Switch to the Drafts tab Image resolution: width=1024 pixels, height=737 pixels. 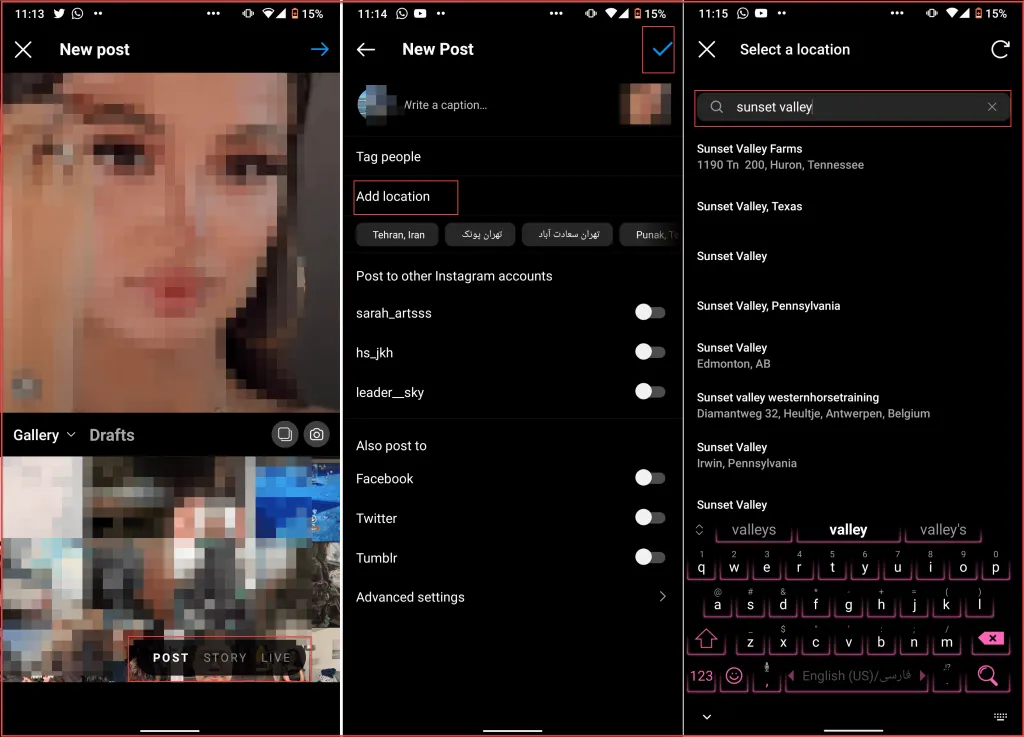pyautogui.click(x=111, y=435)
